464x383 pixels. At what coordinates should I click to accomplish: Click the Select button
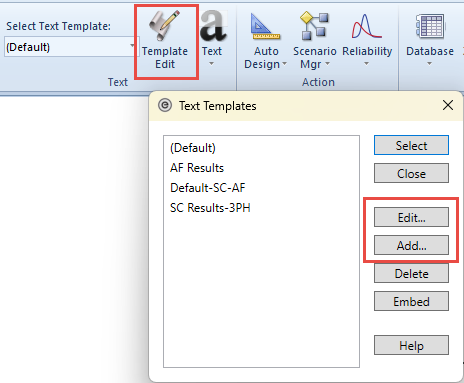[x=411, y=145]
